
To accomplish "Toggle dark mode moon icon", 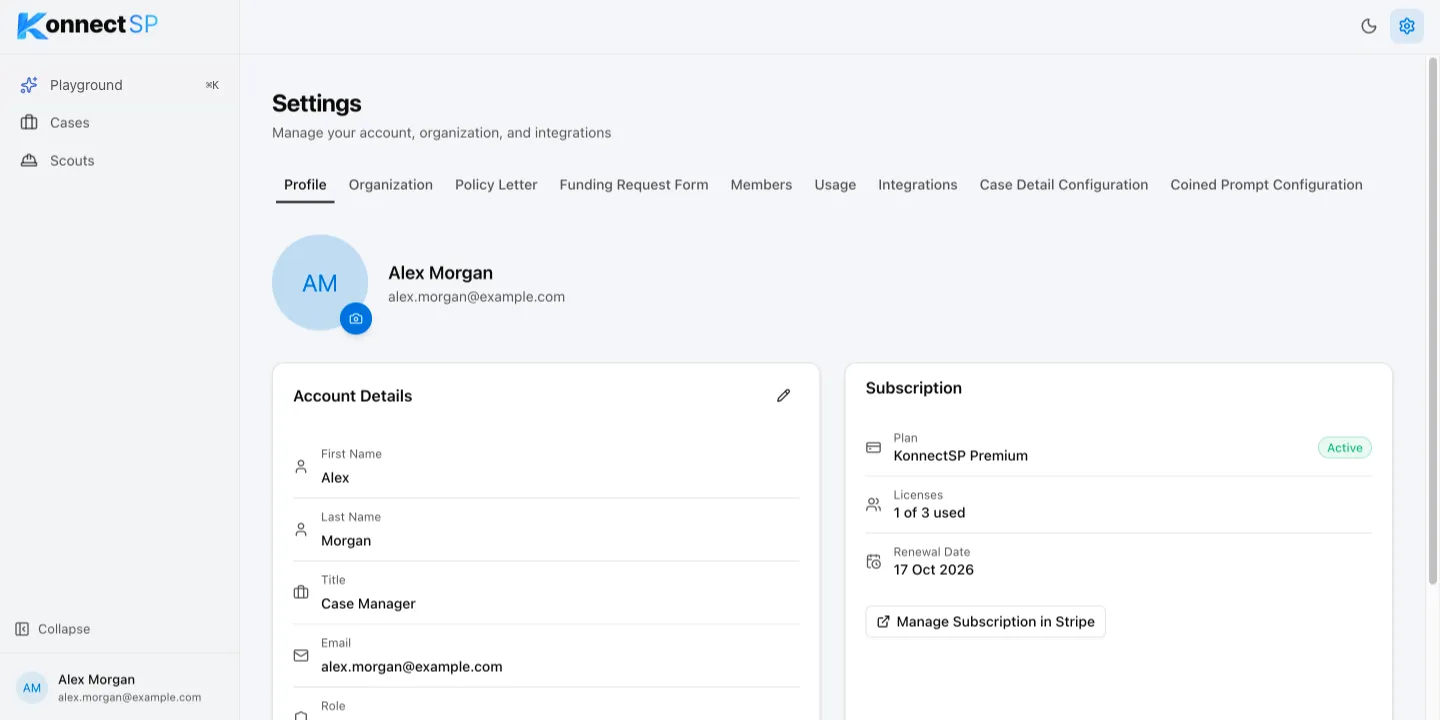I will click(x=1369, y=26).
